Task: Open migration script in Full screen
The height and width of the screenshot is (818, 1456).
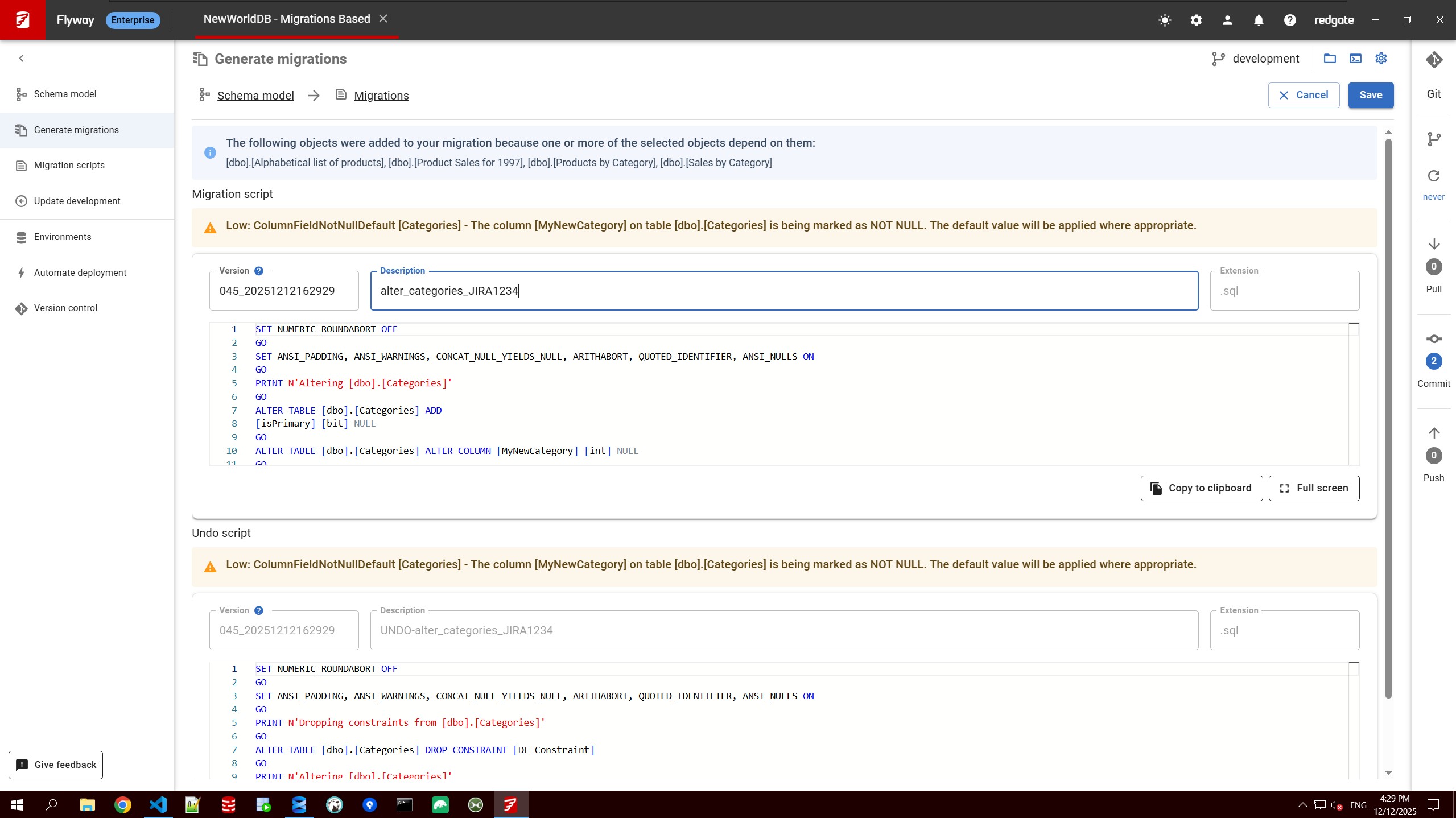Action: [x=1313, y=488]
